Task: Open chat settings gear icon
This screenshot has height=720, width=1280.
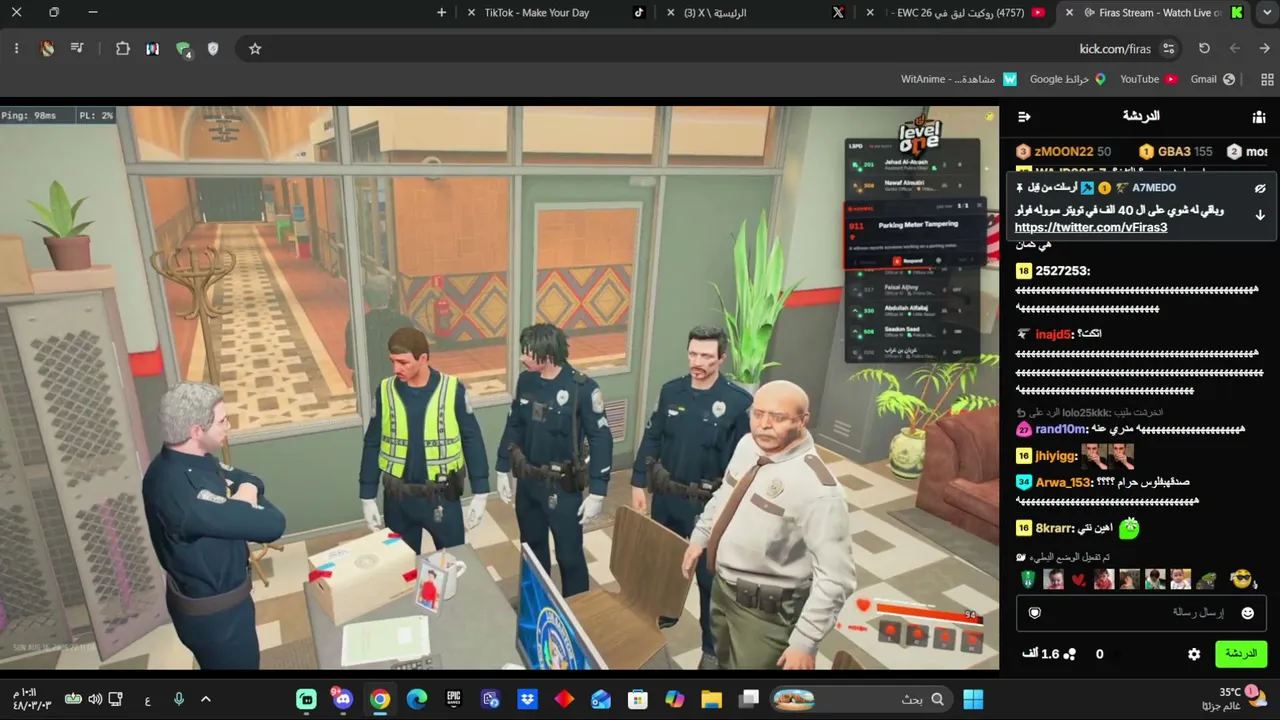Action: pyautogui.click(x=1194, y=654)
